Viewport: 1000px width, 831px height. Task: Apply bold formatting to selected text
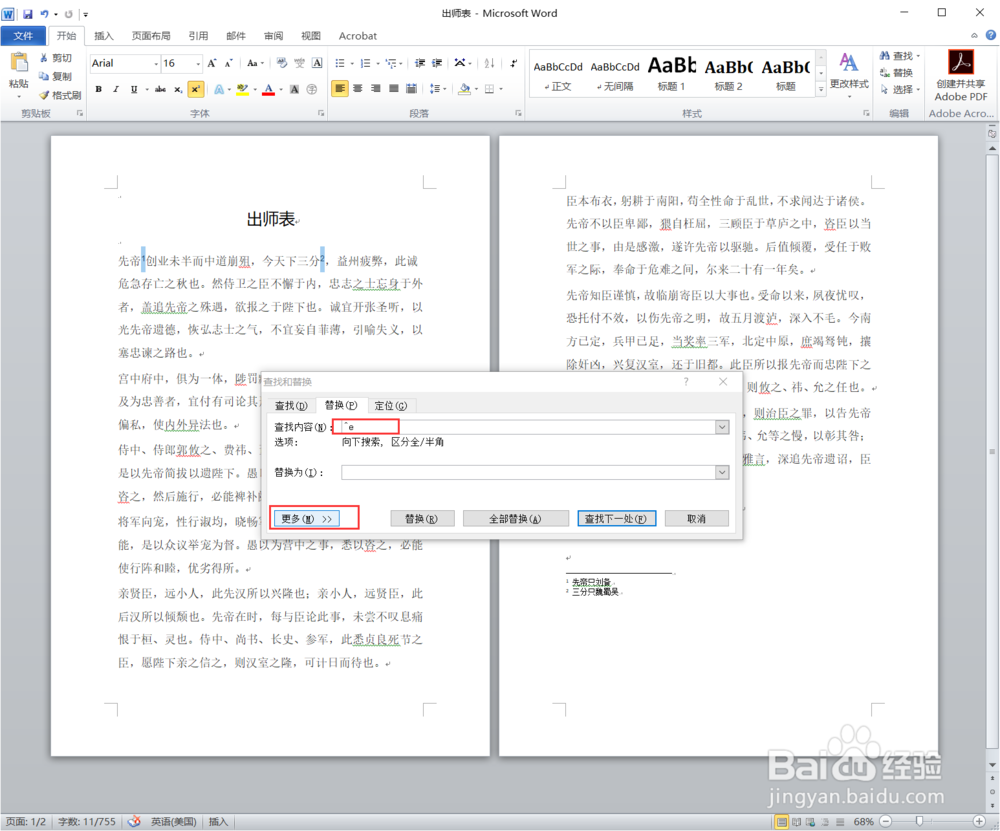coord(98,89)
